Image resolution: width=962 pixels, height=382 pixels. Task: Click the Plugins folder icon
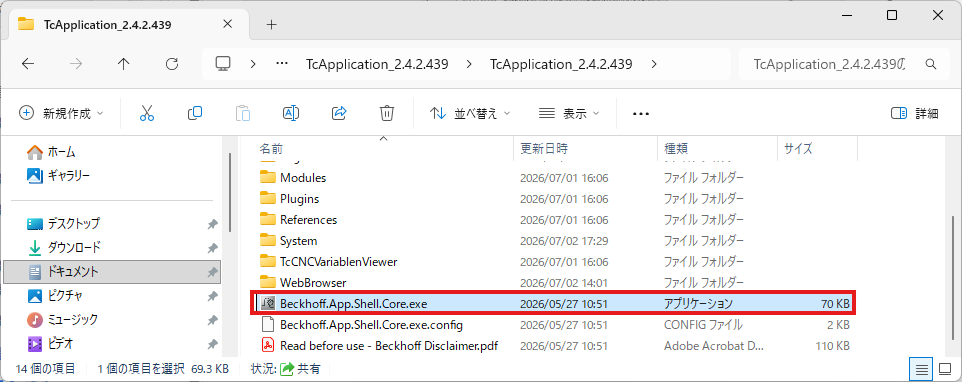(267, 199)
